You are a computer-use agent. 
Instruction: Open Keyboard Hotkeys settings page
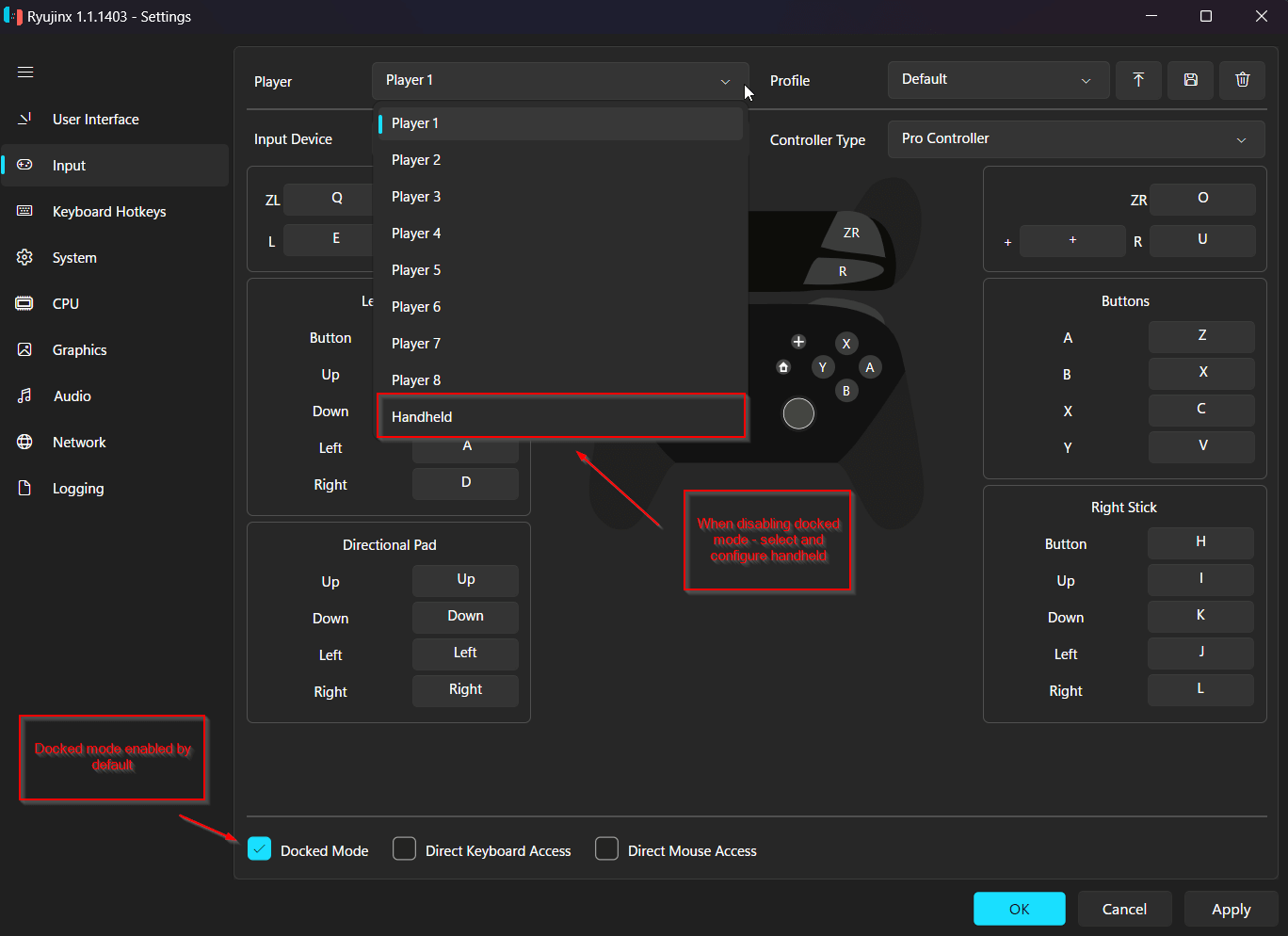pos(109,212)
